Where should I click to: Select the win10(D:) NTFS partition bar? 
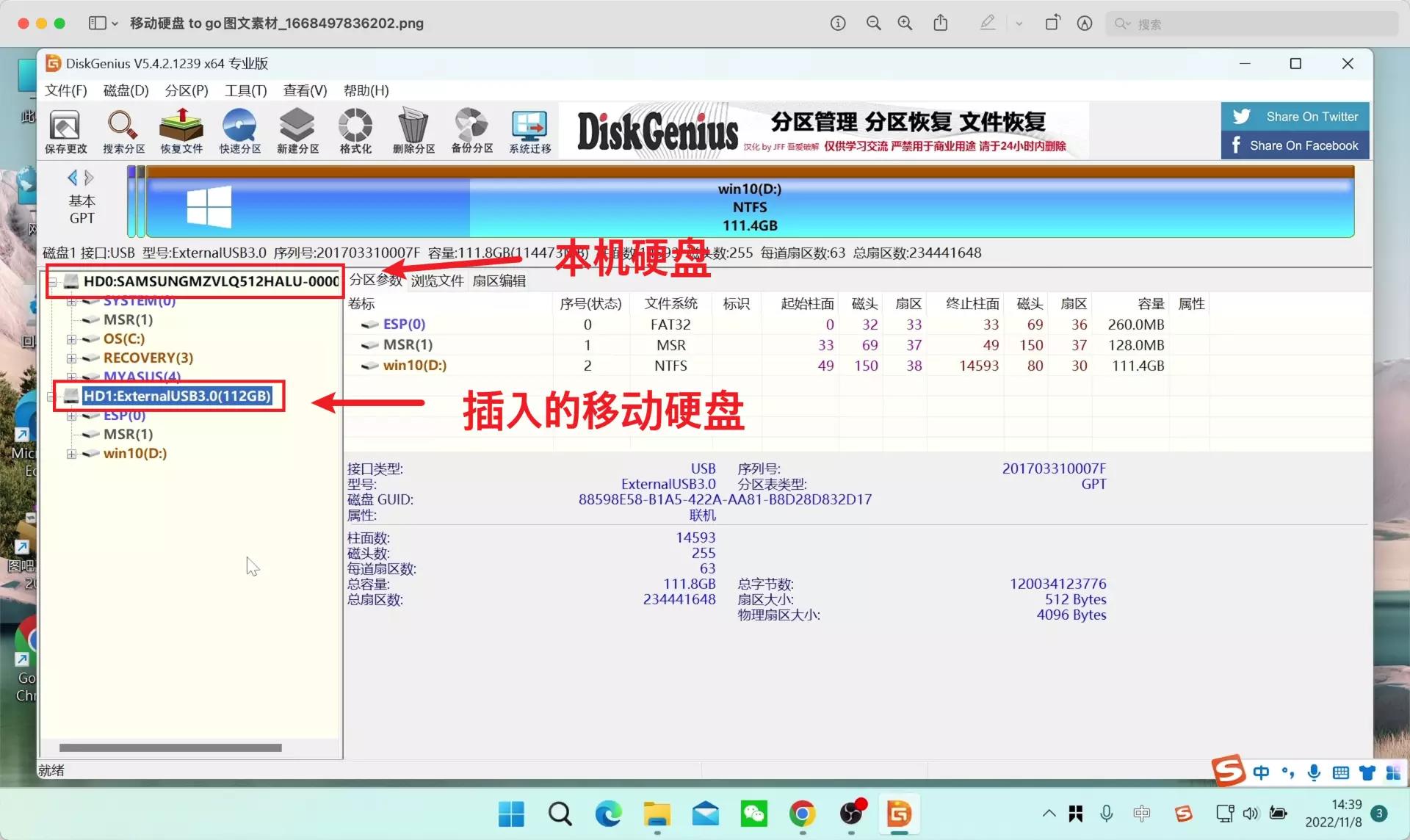[749, 206]
